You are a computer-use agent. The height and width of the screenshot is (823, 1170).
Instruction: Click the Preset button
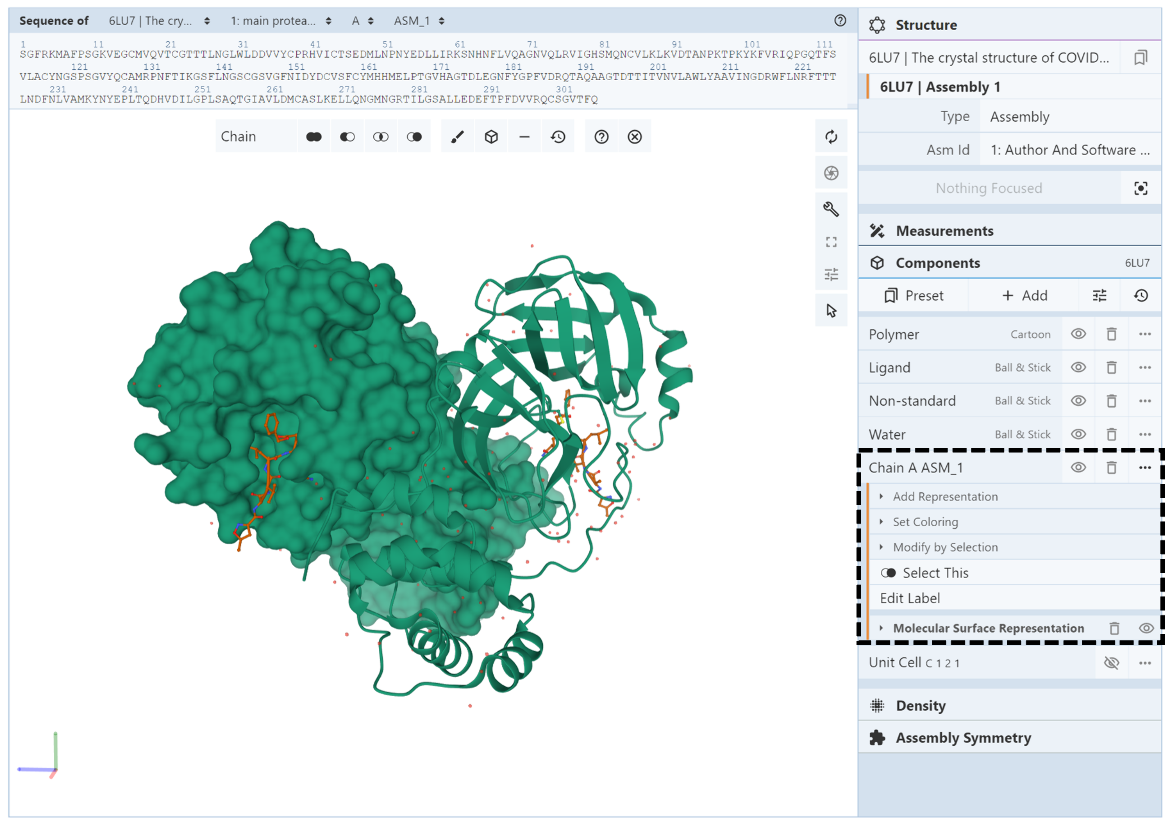point(914,296)
